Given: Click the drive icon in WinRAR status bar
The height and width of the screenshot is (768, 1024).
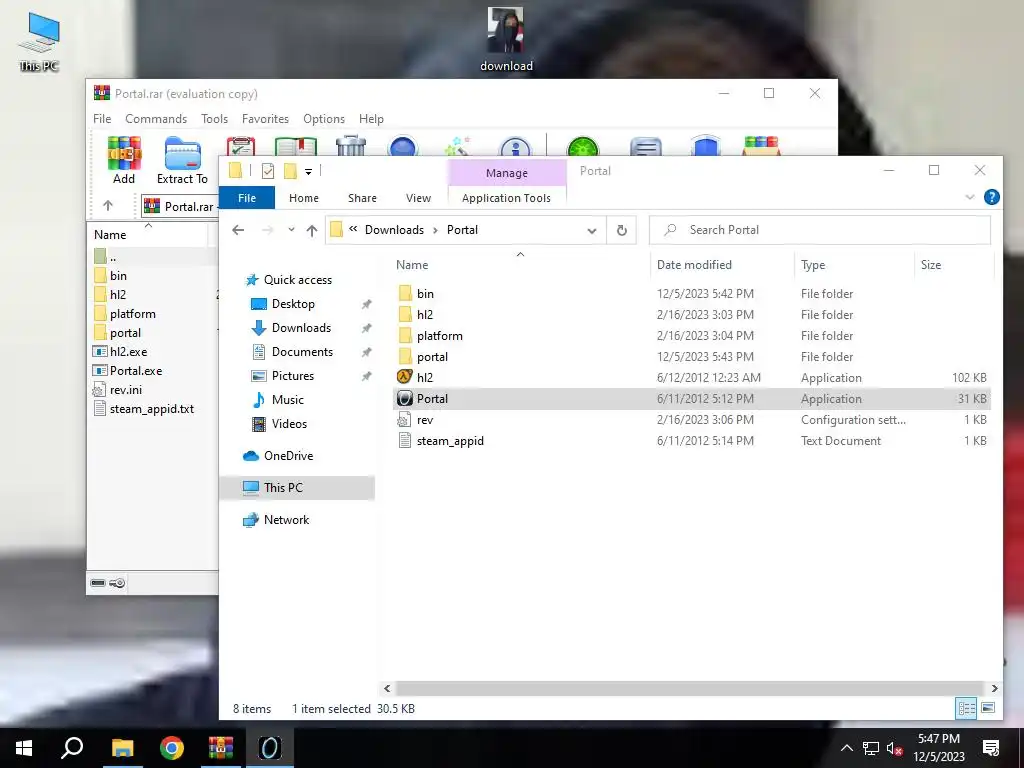Looking at the screenshot, I should click(x=98, y=583).
